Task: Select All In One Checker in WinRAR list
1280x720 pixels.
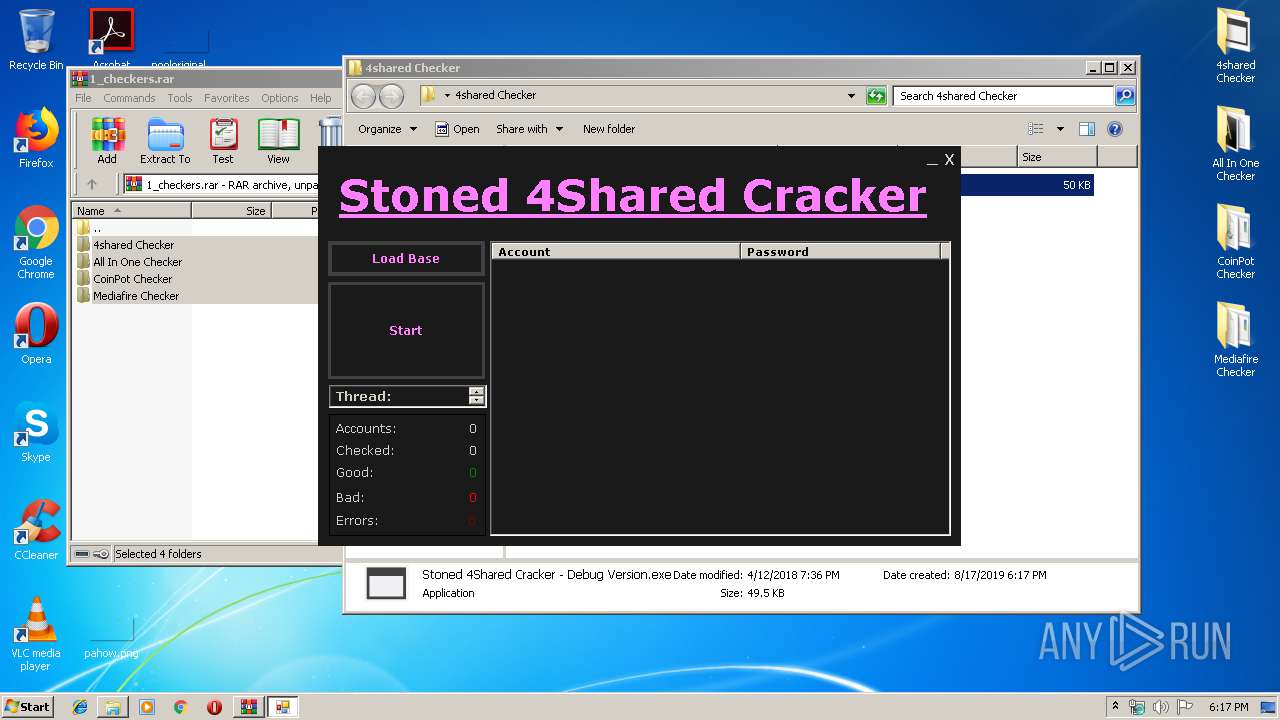Action: point(137,262)
